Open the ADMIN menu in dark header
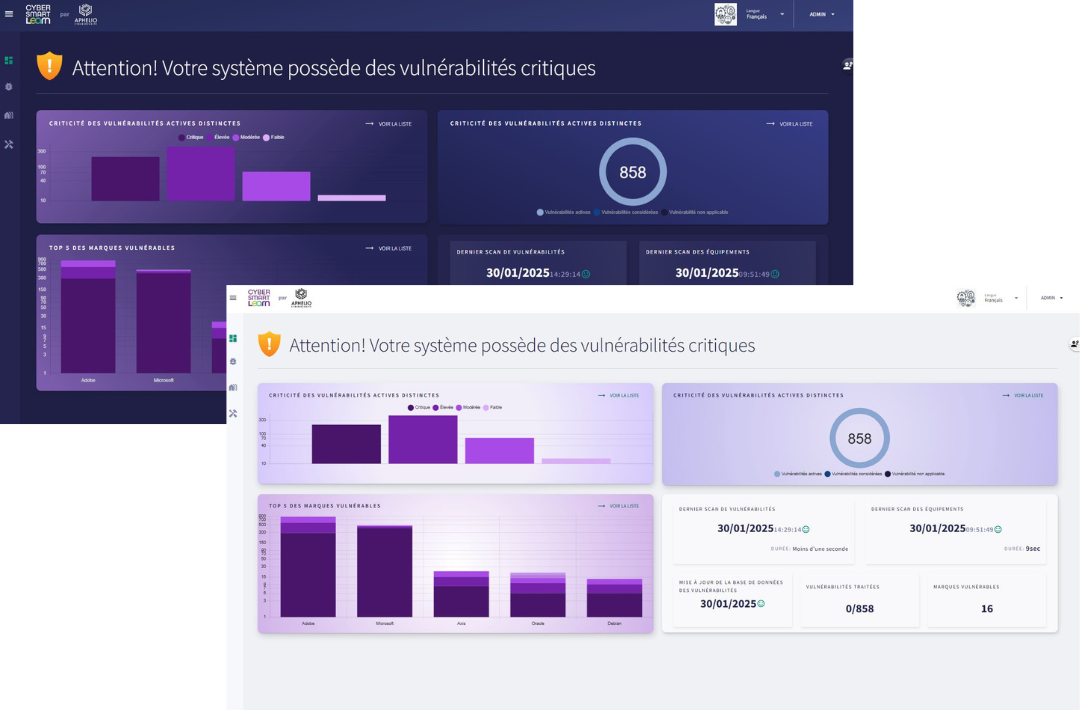The image size is (1080, 710). pyautogui.click(x=821, y=14)
